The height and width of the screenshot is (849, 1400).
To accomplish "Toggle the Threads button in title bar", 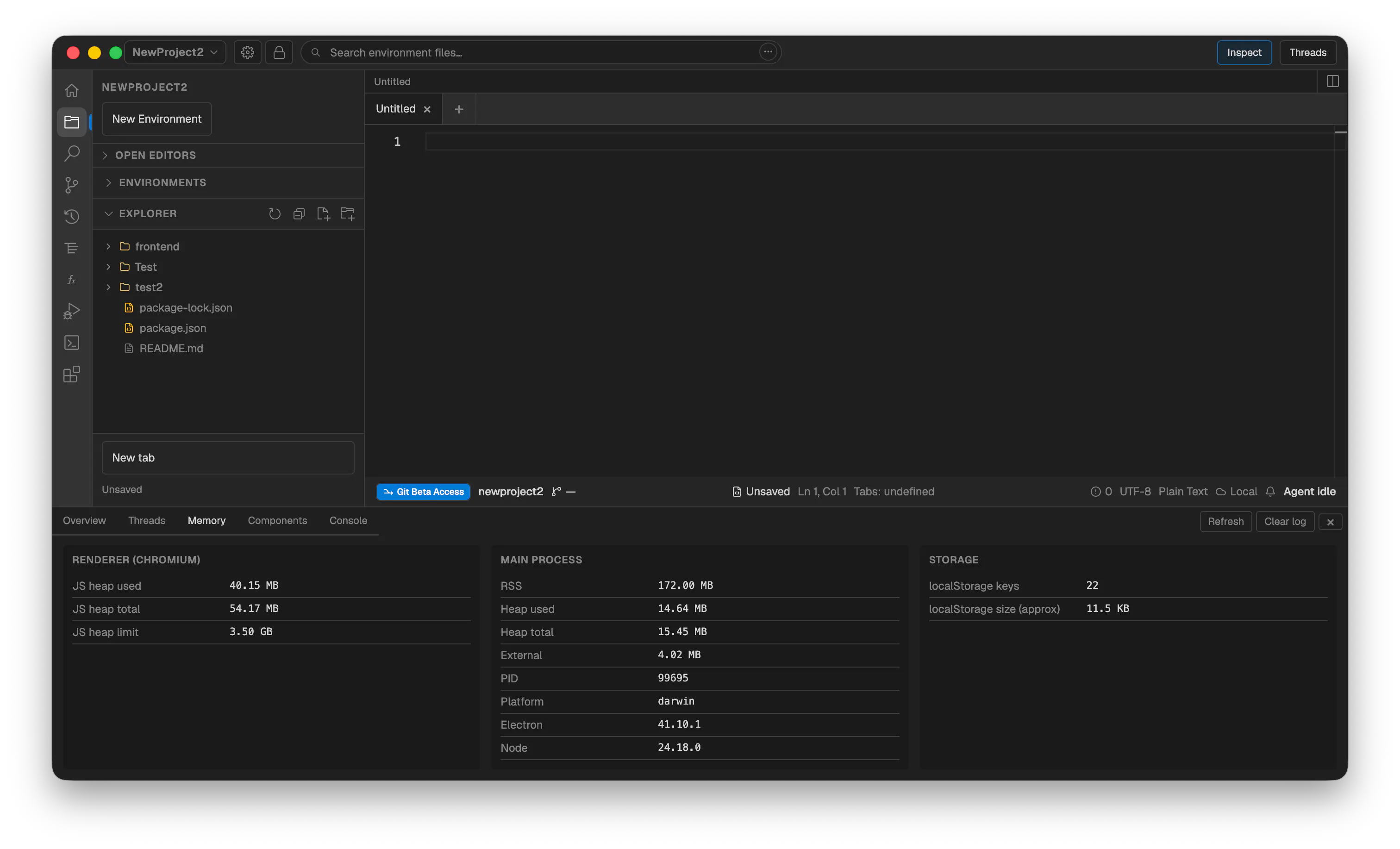I will [x=1307, y=52].
